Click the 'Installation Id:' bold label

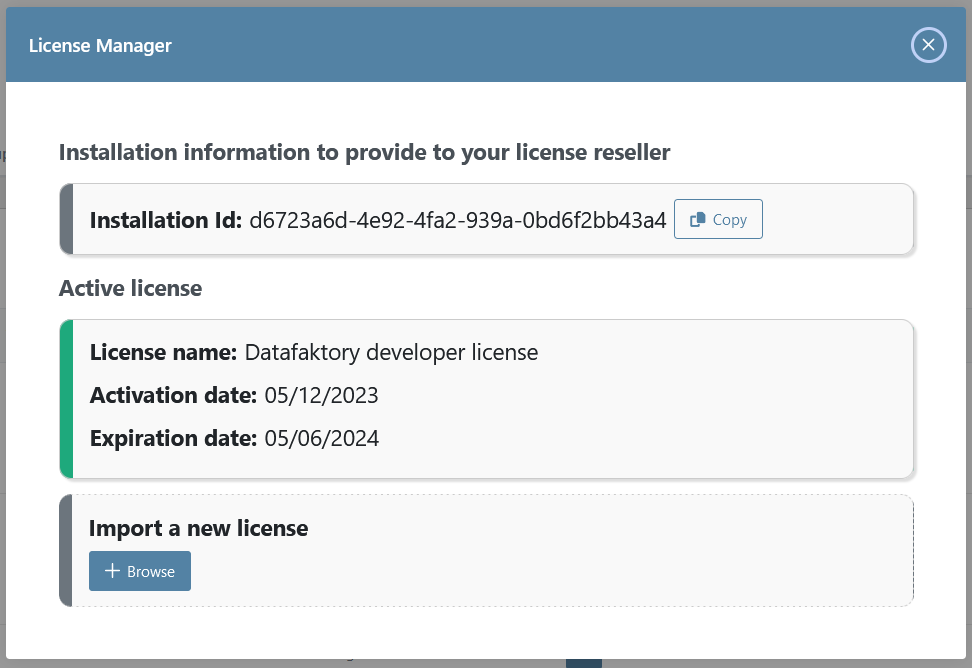pos(166,220)
